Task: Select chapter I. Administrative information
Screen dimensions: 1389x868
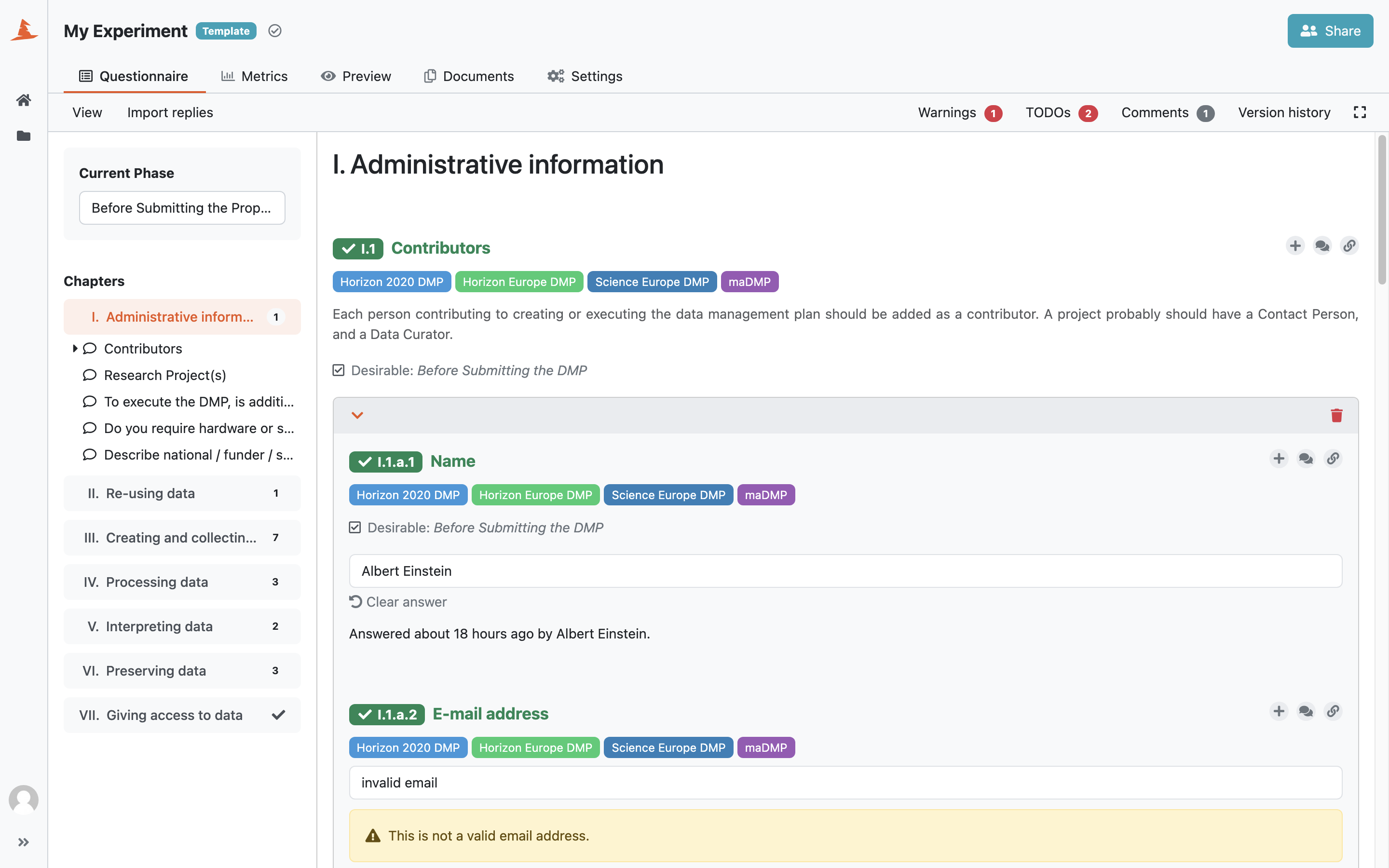Action: click(x=182, y=317)
